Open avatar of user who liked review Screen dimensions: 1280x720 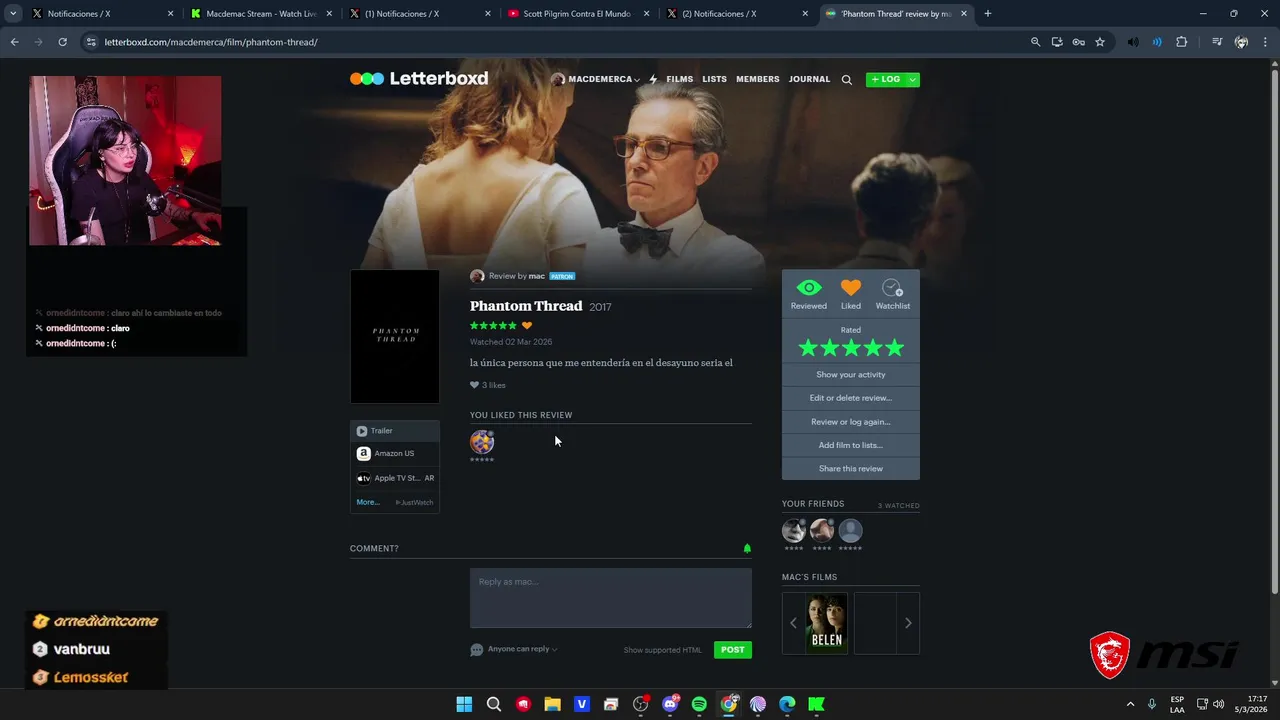tap(482, 441)
